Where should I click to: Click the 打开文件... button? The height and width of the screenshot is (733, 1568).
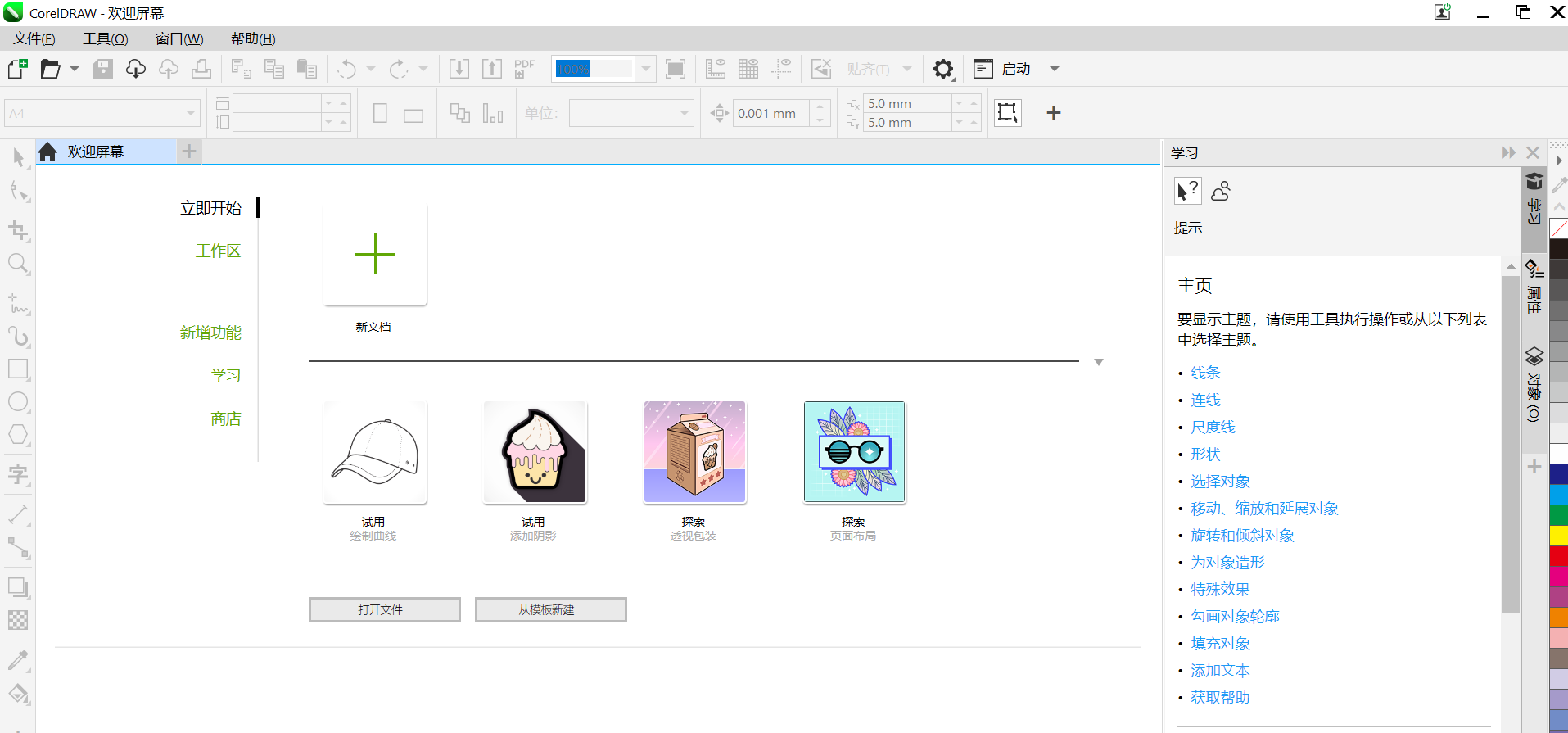[384, 610]
